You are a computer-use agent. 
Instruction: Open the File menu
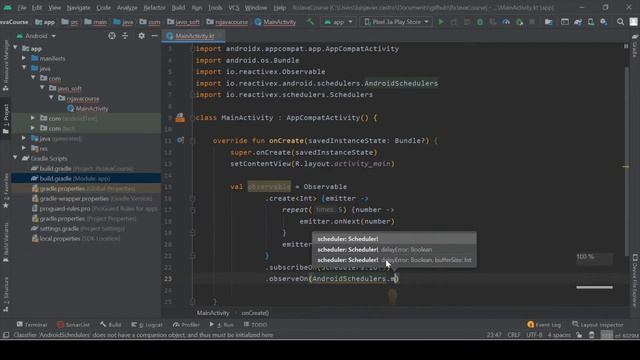[x=21, y=8]
